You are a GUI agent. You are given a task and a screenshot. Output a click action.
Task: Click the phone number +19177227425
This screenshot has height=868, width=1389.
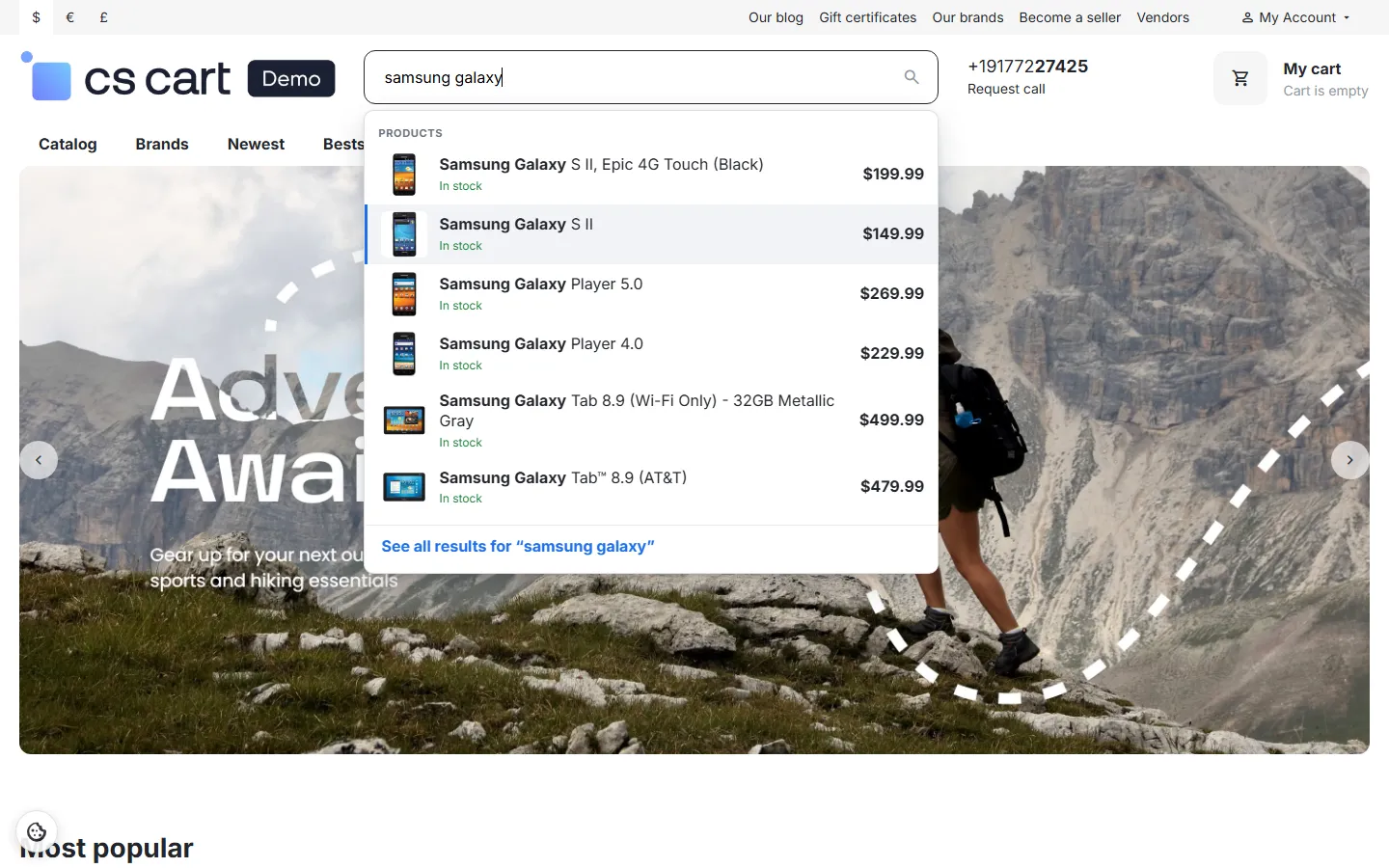point(1027,66)
